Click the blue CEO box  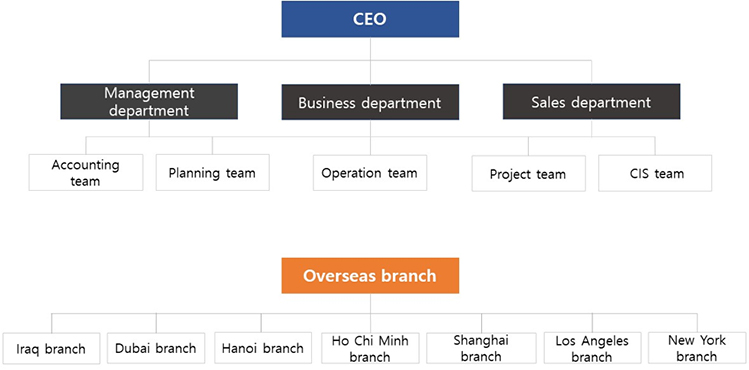(370, 19)
